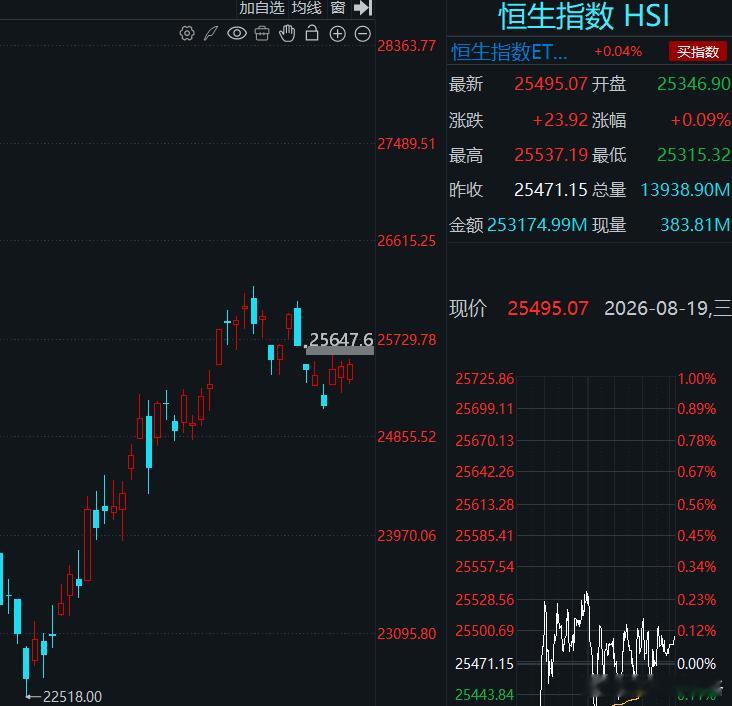
Task: Zoom in with plus circle icon
Action: [338, 34]
